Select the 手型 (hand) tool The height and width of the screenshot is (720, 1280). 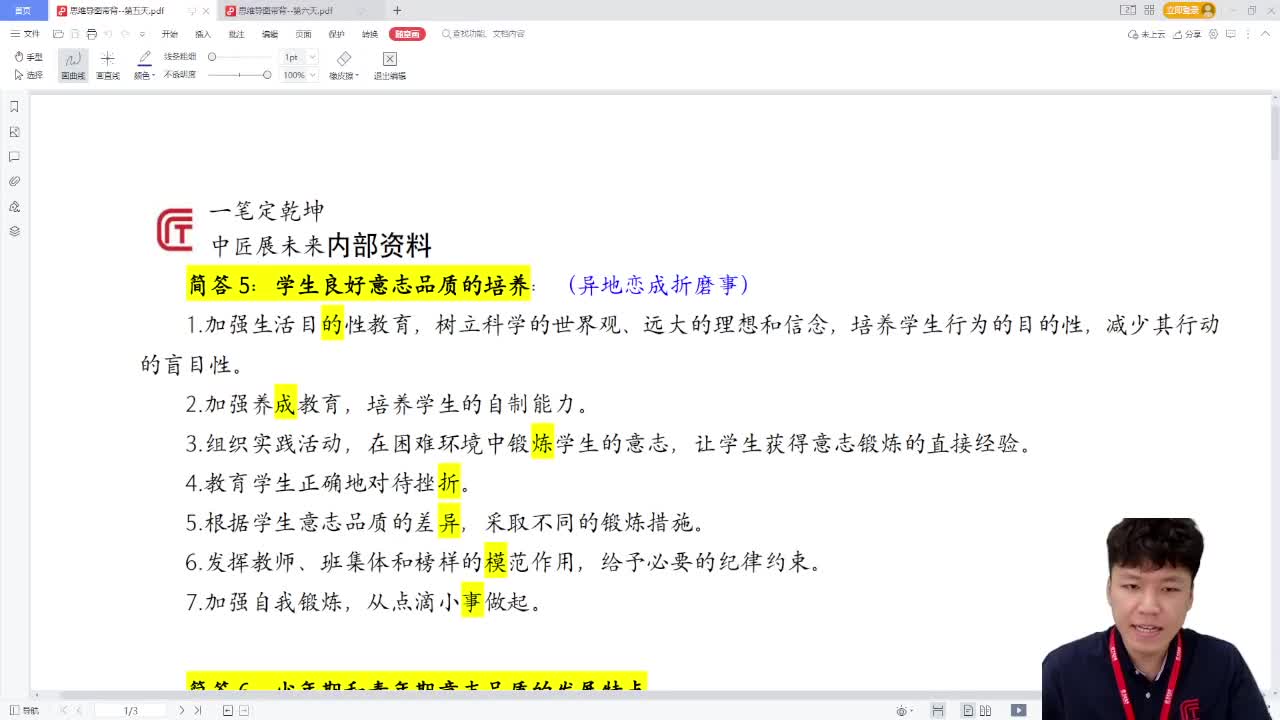28,56
